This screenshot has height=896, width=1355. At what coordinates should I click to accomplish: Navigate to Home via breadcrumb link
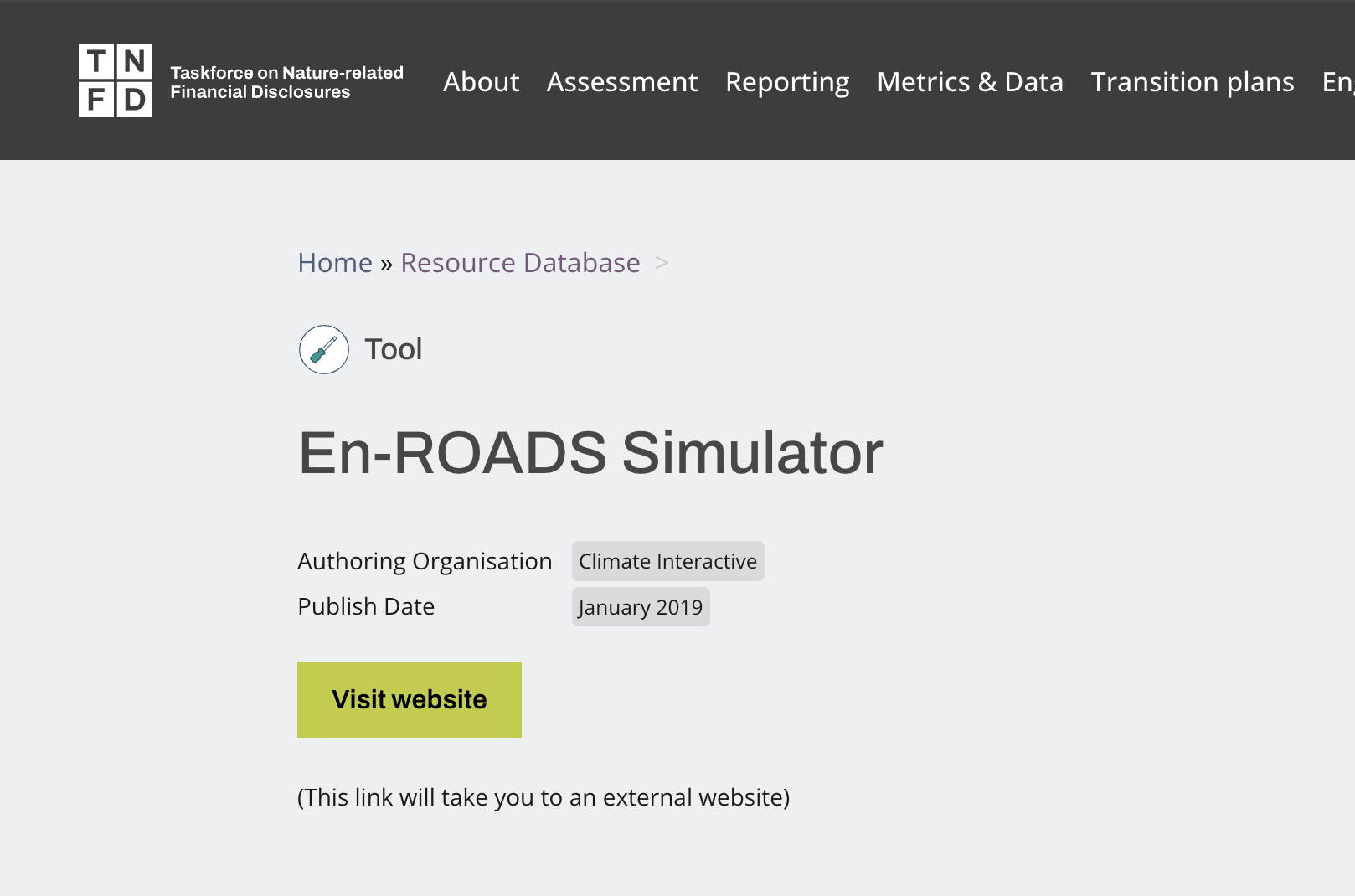coord(335,262)
